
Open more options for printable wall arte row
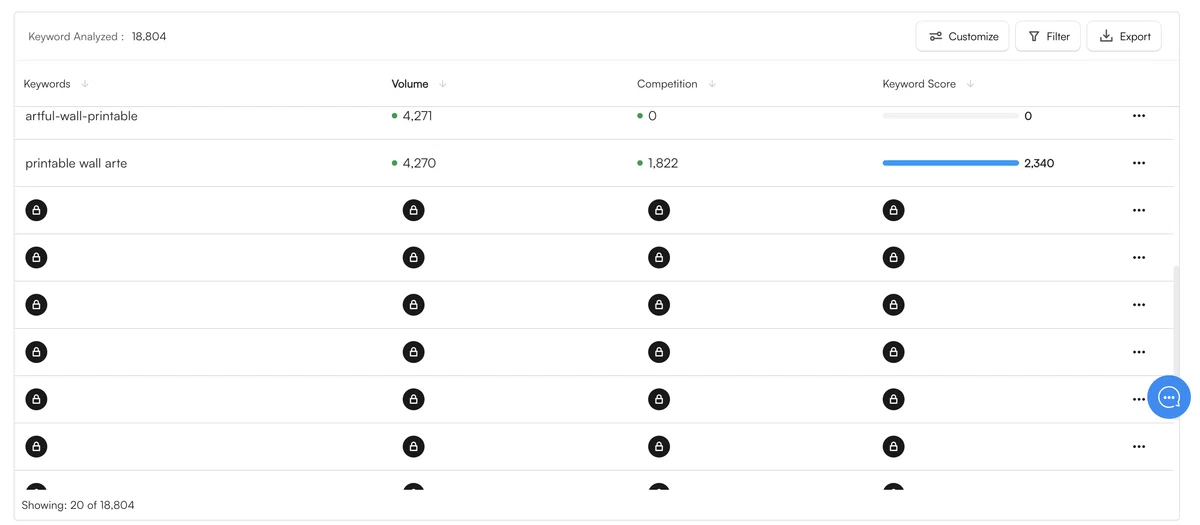[1139, 163]
